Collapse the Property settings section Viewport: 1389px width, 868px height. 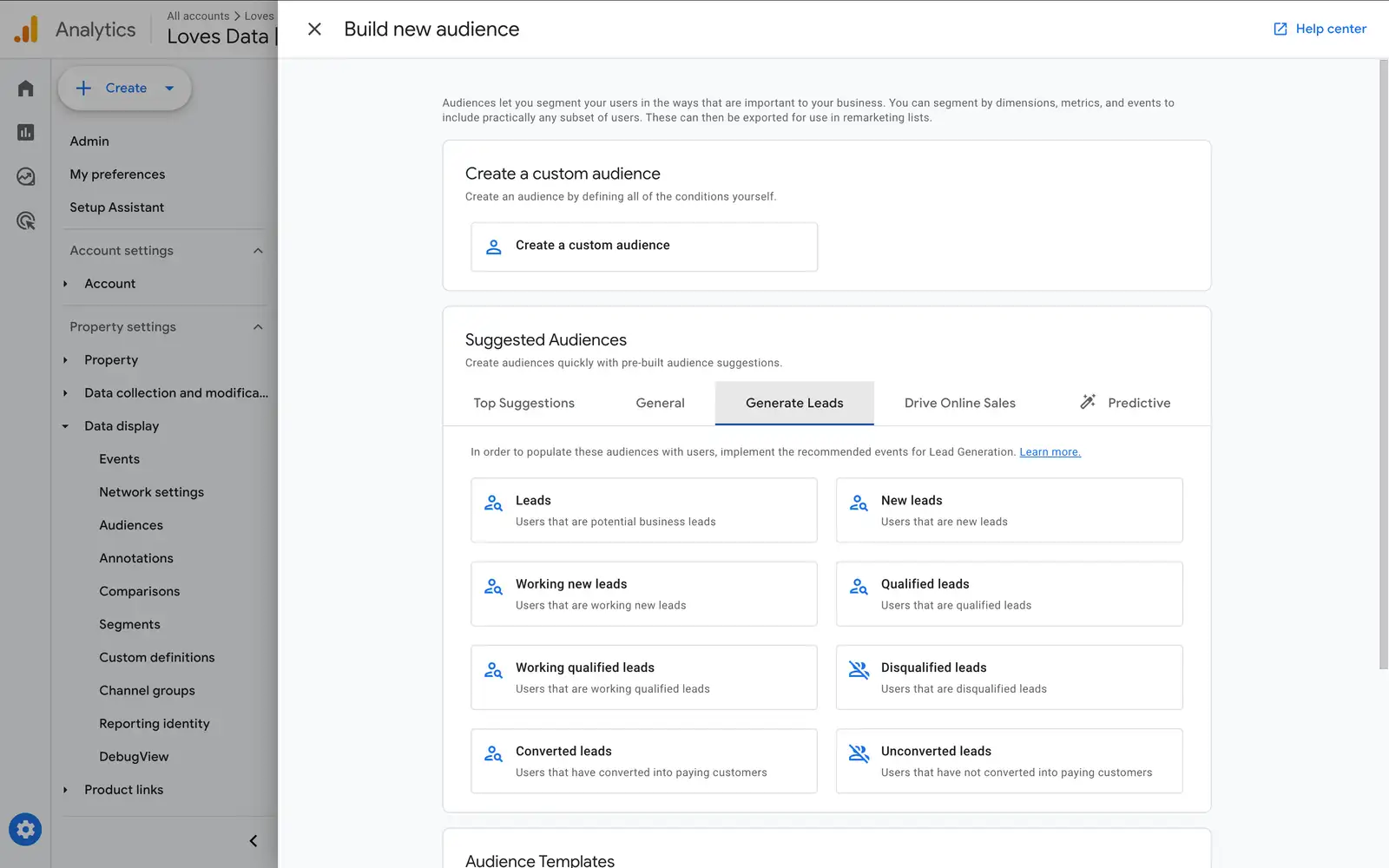(x=258, y=326)
